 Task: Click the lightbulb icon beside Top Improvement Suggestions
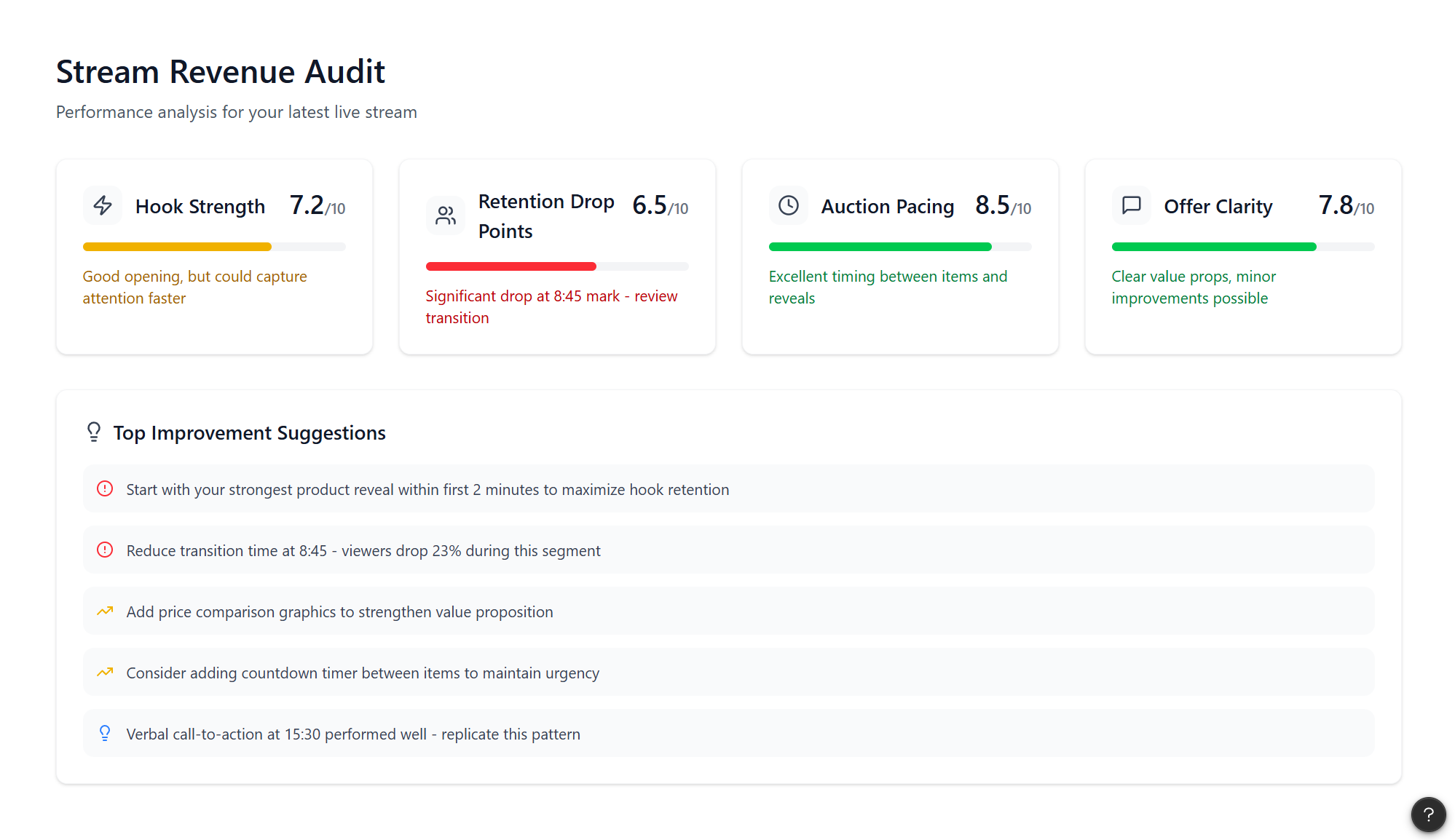point(93,432)
